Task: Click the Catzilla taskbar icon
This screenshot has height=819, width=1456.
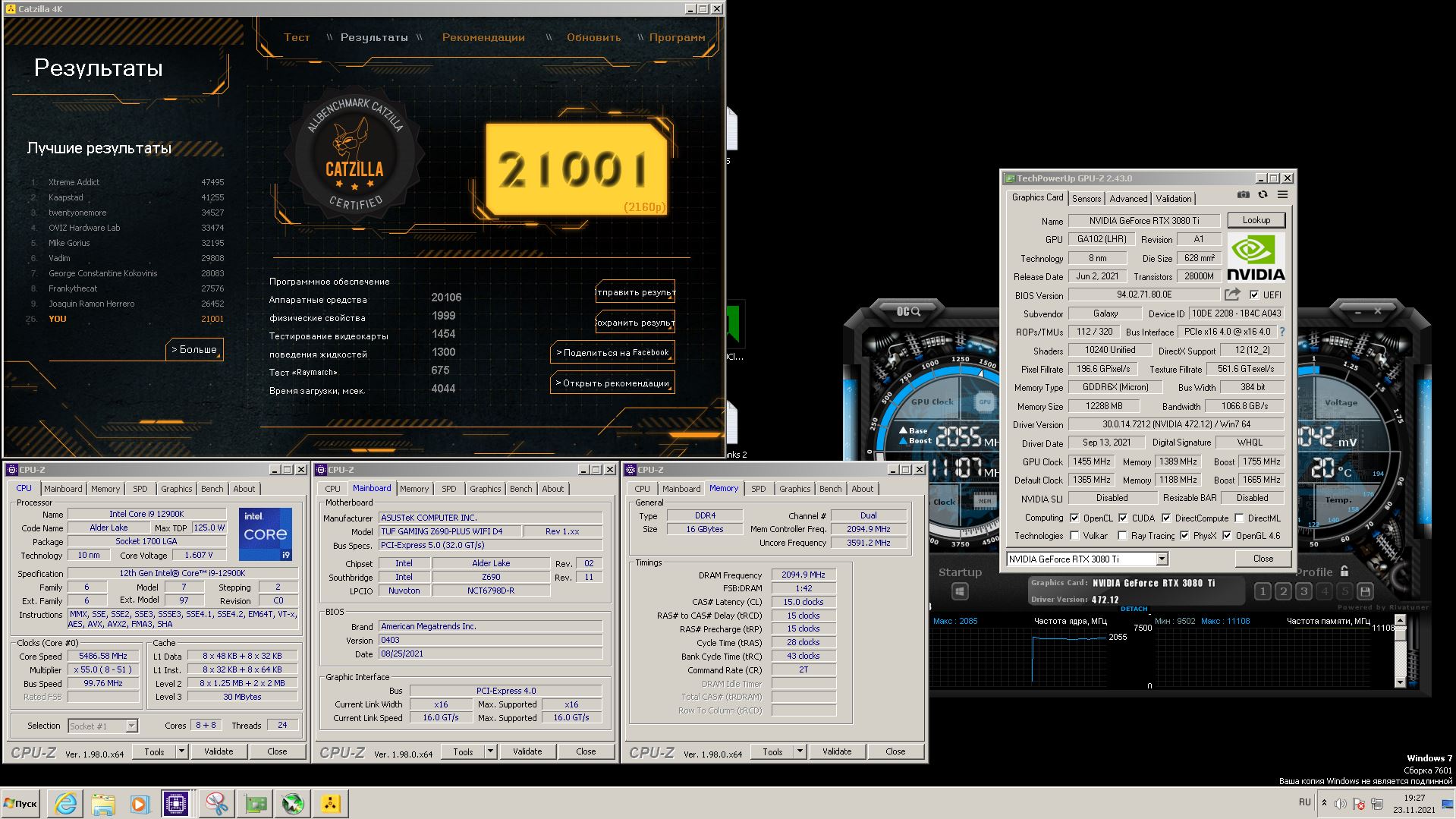Action: 330,804
